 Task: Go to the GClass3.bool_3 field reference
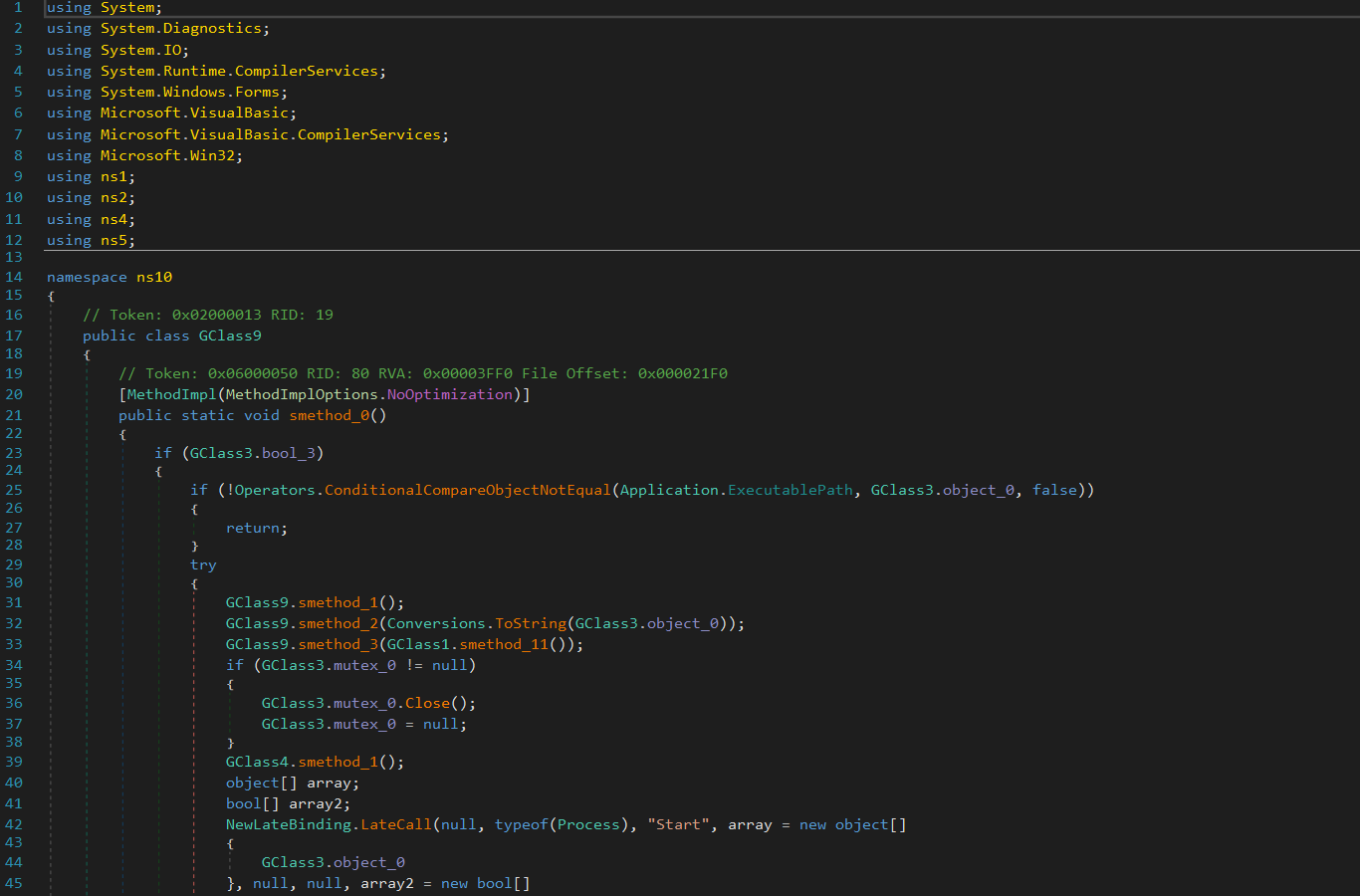coord(288,453)
